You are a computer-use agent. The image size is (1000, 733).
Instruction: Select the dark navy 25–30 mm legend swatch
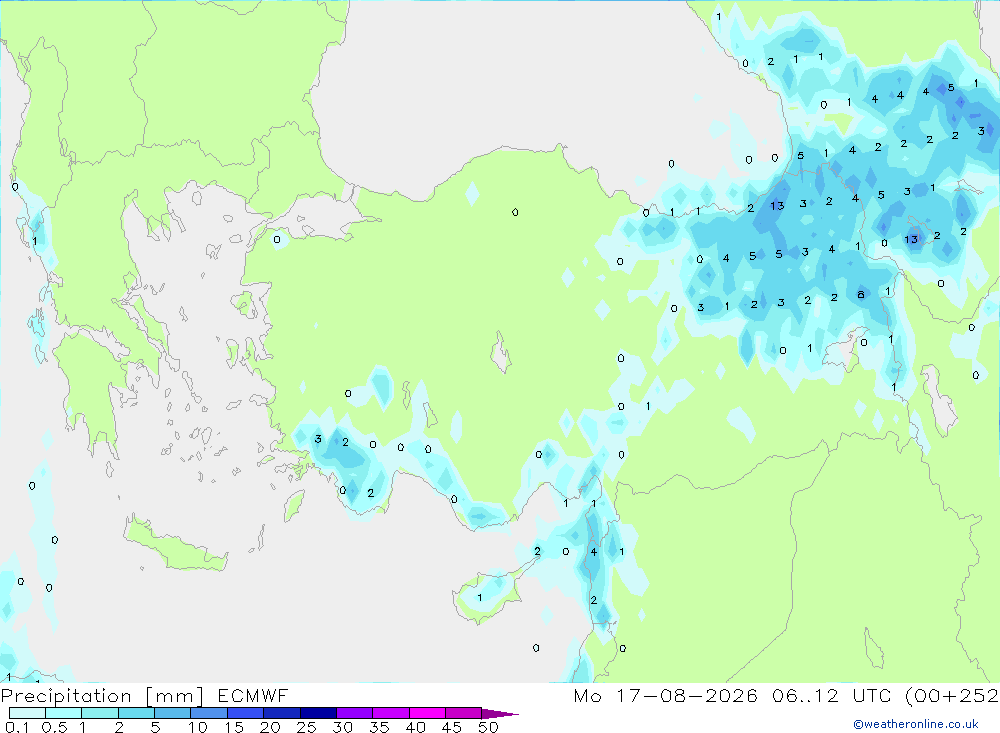point(318,713)
